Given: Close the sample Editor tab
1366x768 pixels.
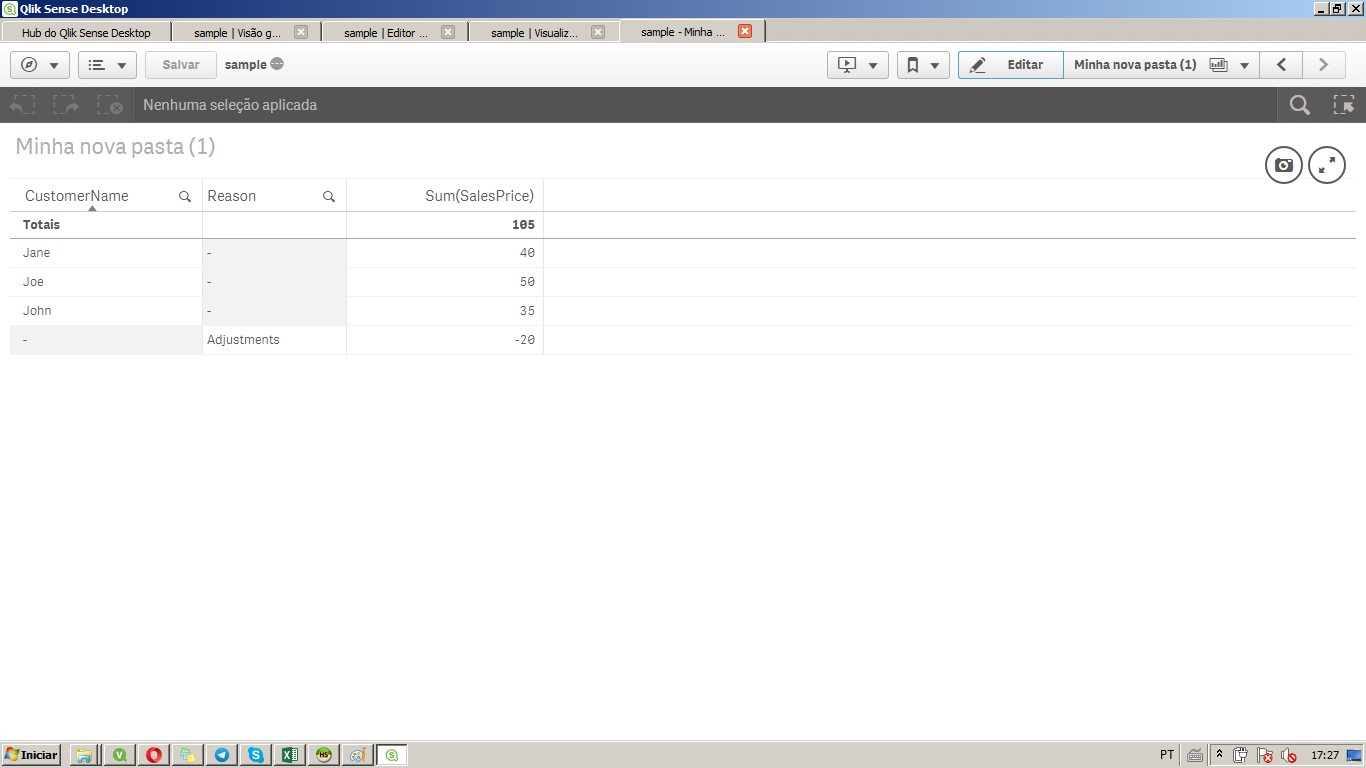Looking at the screenshot, I should [448, 32].
